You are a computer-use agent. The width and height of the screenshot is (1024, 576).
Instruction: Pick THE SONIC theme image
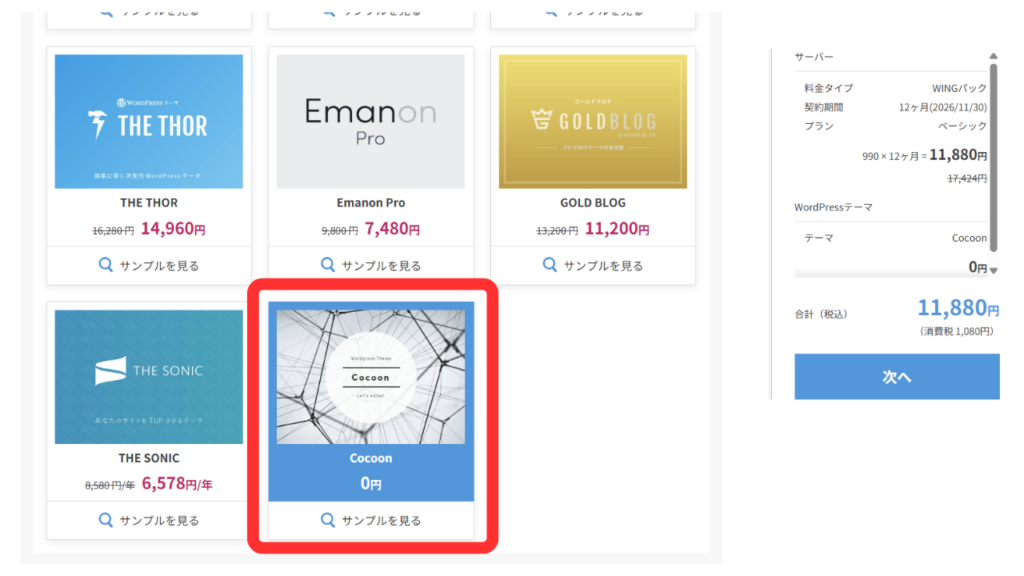click(149, 376)
